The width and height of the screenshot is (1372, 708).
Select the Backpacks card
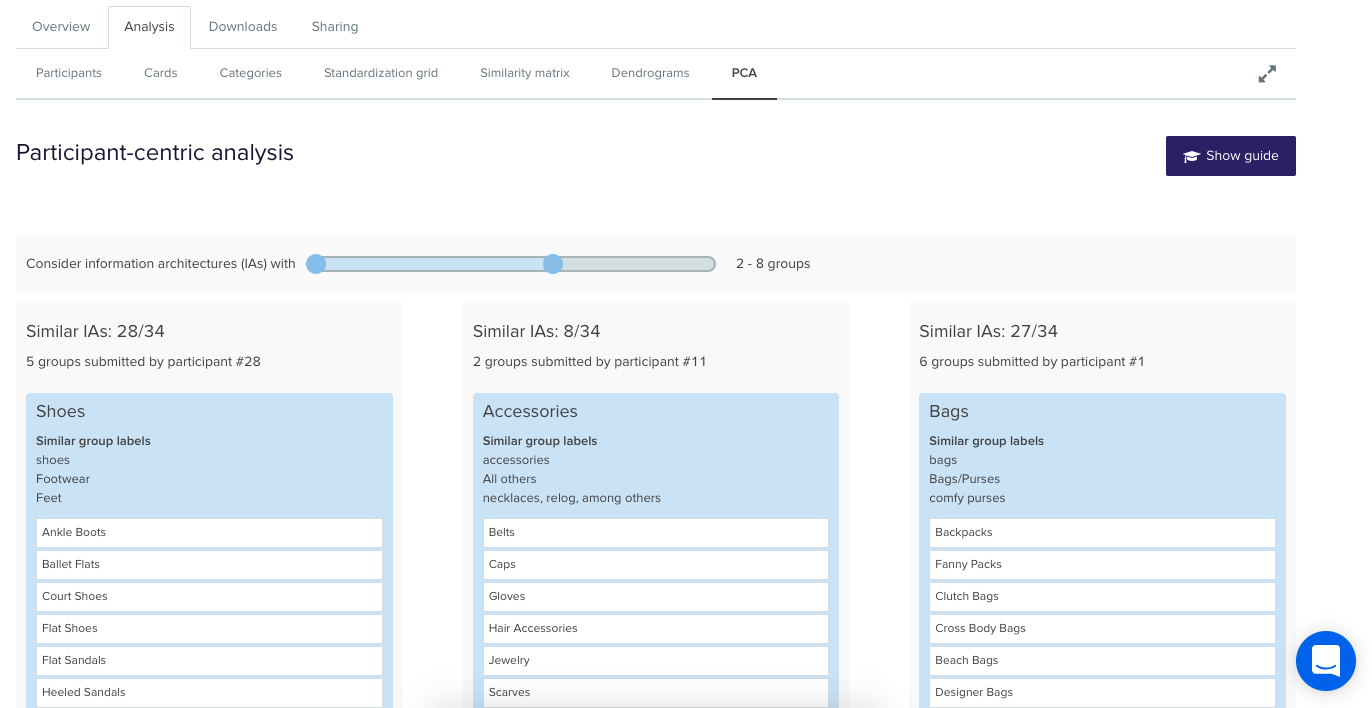pyautogui.click(x=1103, y=532)
